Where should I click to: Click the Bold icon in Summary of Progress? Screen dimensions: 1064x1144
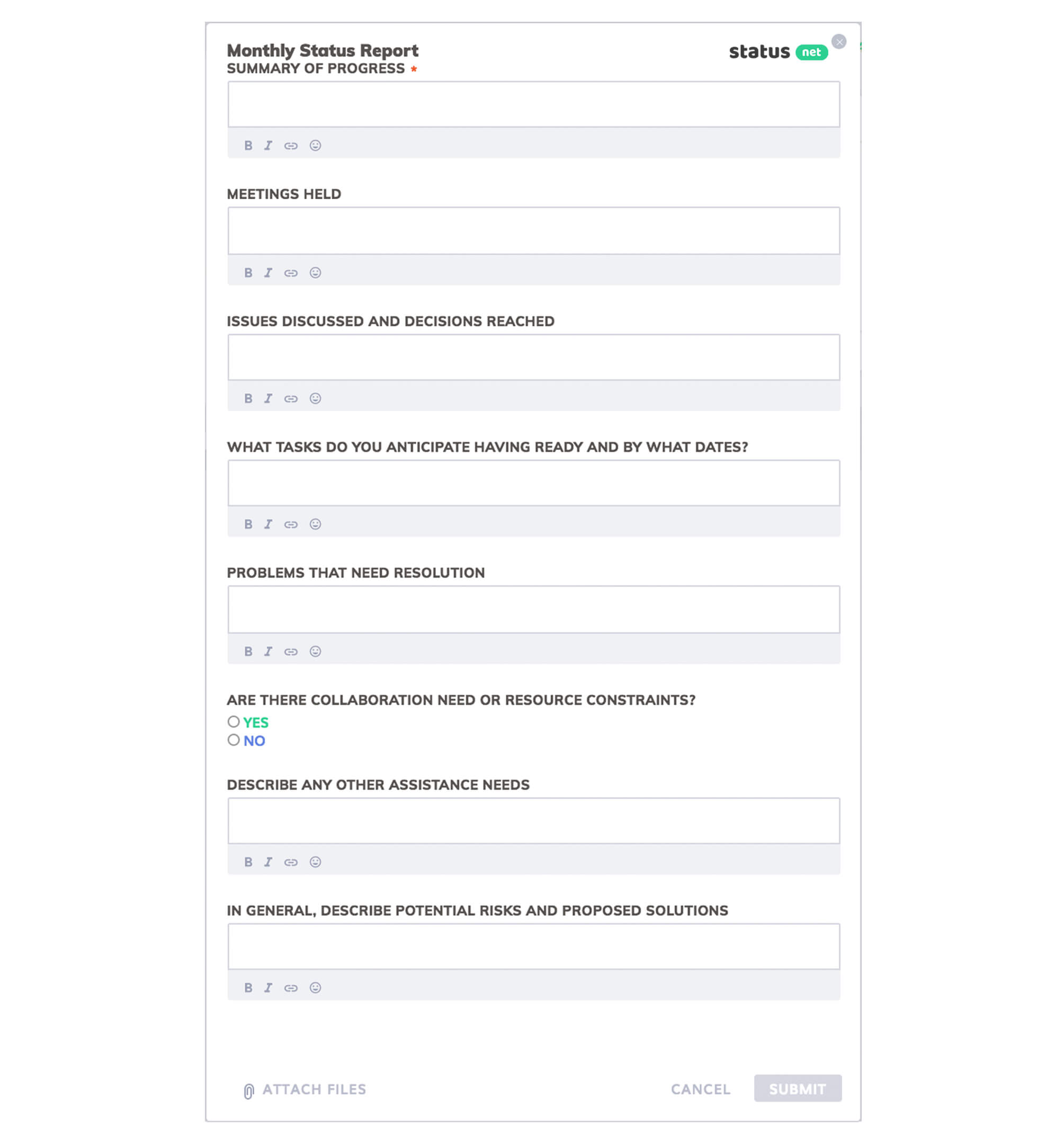pos(248,145)
